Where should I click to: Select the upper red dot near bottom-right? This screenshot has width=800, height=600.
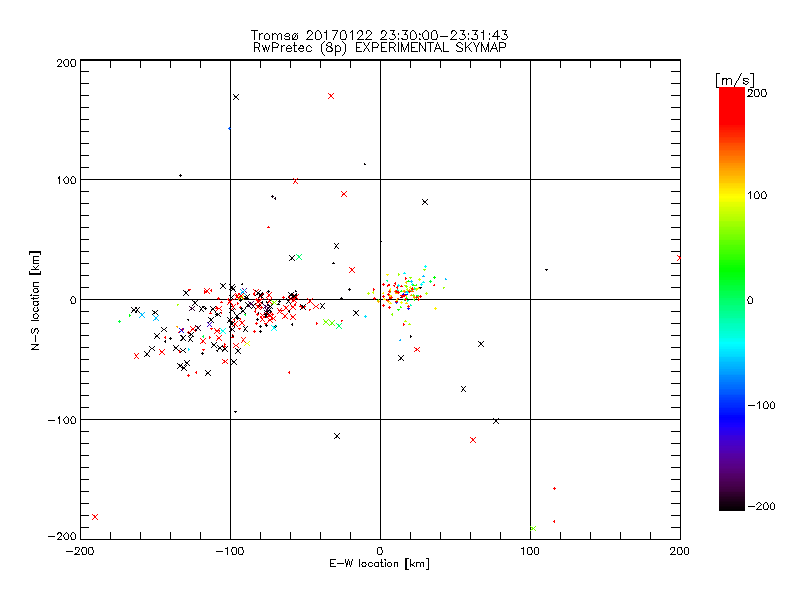(554, 489)
